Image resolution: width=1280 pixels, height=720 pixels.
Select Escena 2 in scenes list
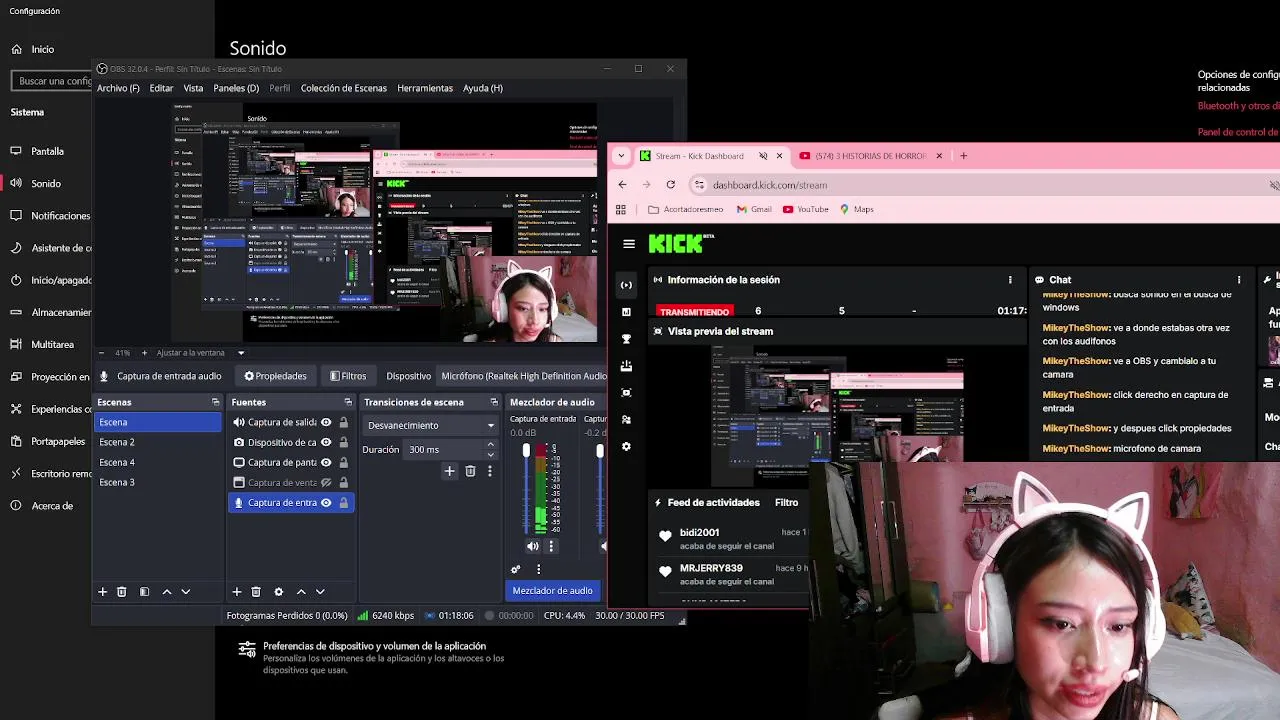[158, 442]
